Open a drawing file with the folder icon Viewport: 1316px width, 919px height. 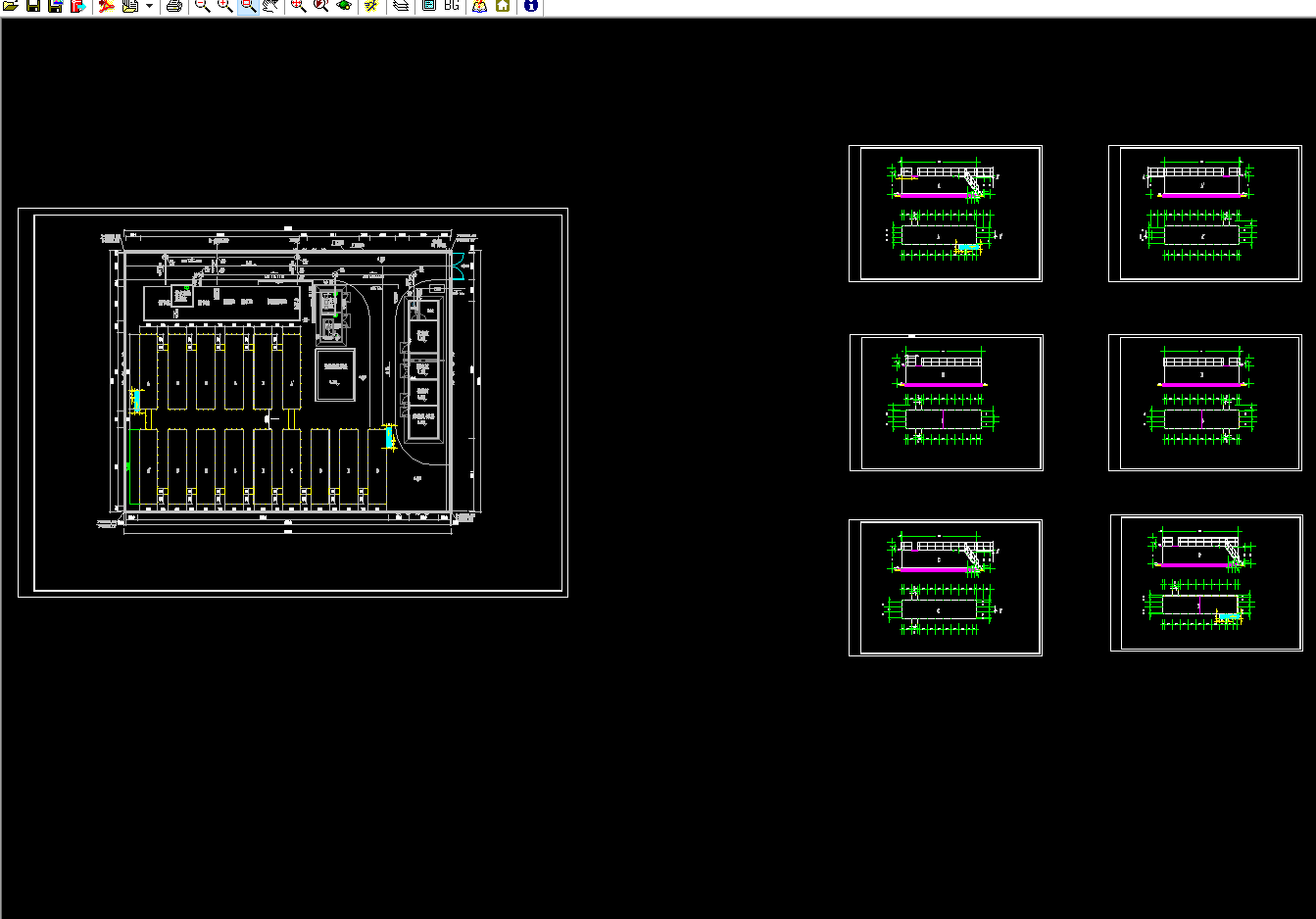[10, 6]
